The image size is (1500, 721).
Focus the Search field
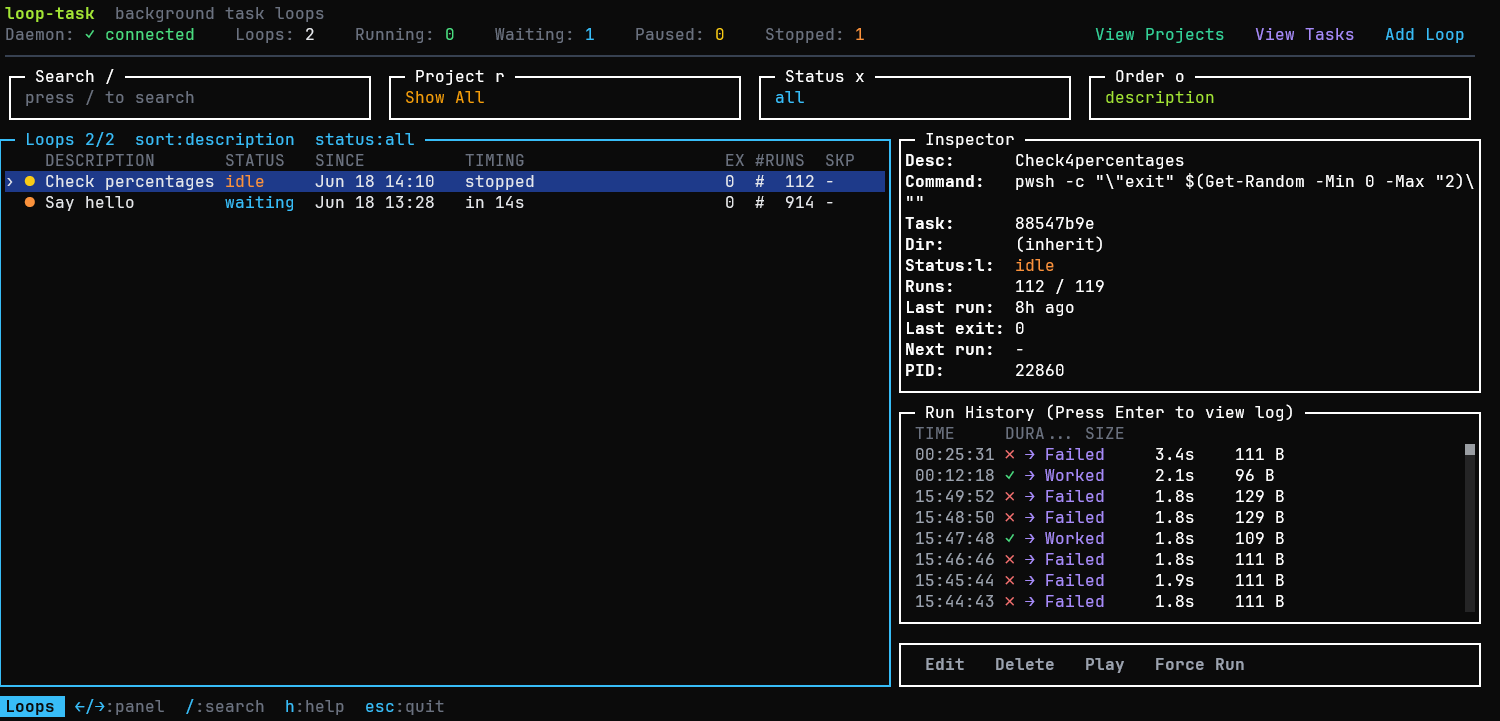click(190, 98)
